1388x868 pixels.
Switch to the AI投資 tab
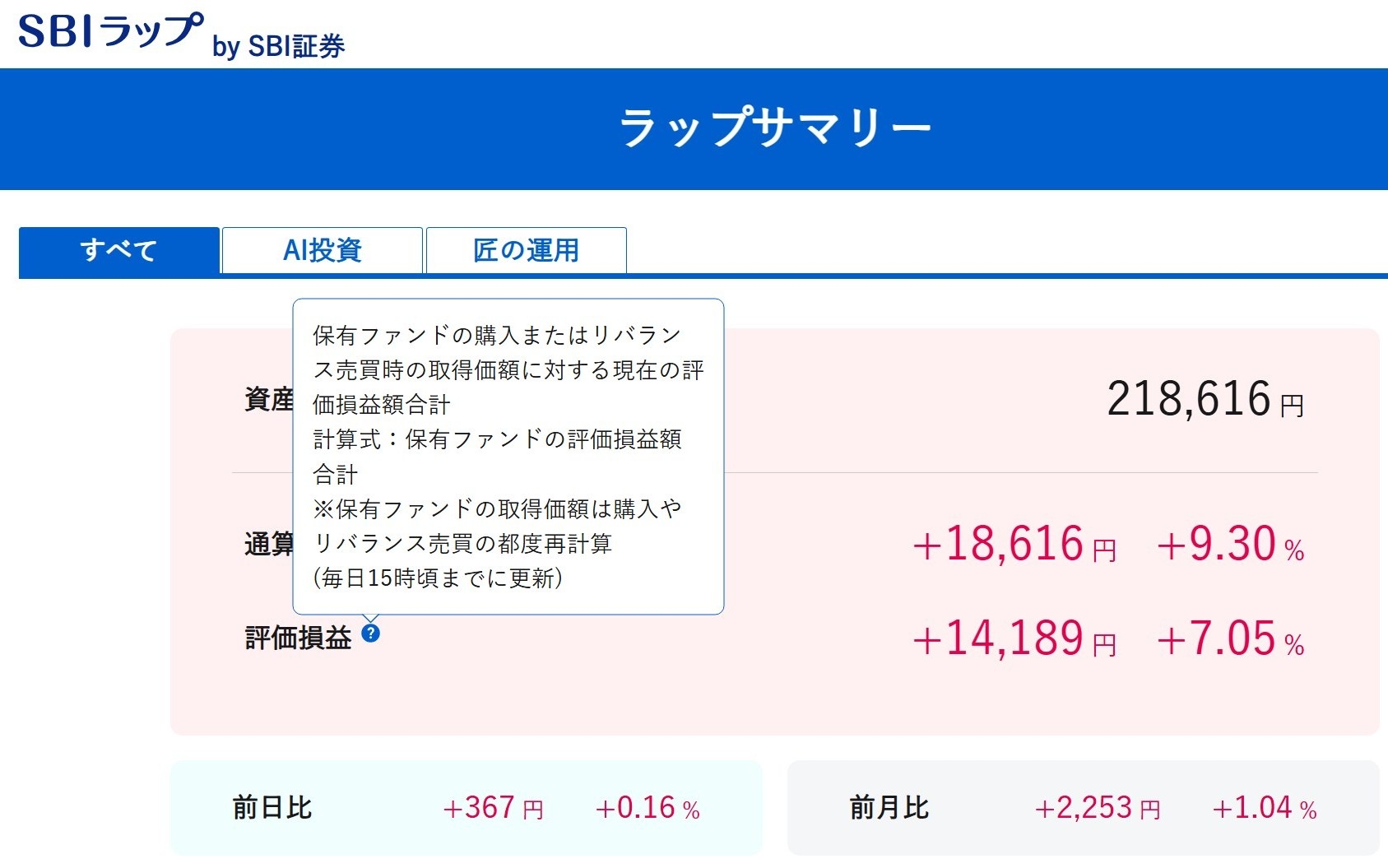[323, 250]
